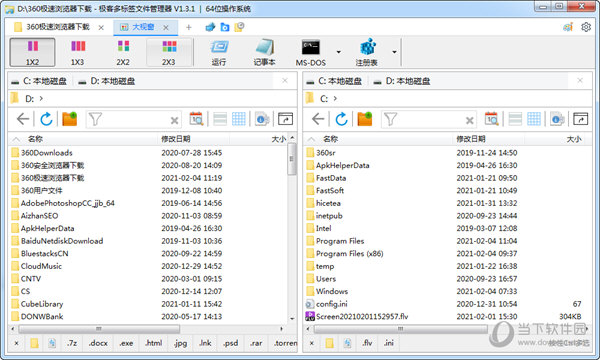Click the orange new-folder icon in the right pane
The height and width of the screenshot is (360, 600).
(365, 119)
